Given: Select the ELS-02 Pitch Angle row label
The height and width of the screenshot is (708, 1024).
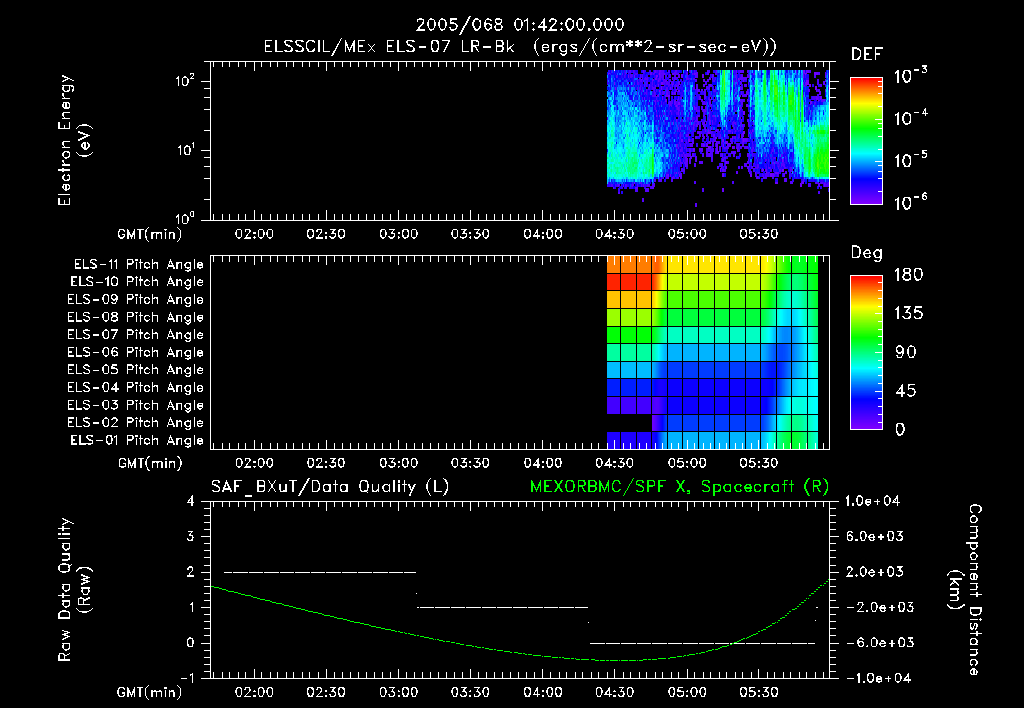Looking at the screenshot, I should coord(135,423).
